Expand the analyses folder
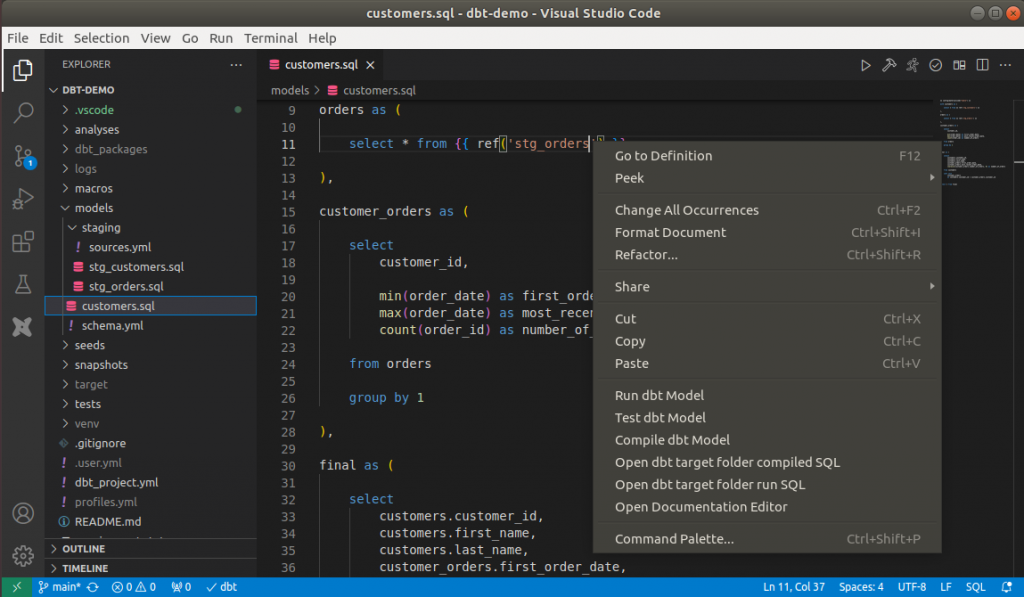Screen dimensions: 1024x597 point(65,129)
